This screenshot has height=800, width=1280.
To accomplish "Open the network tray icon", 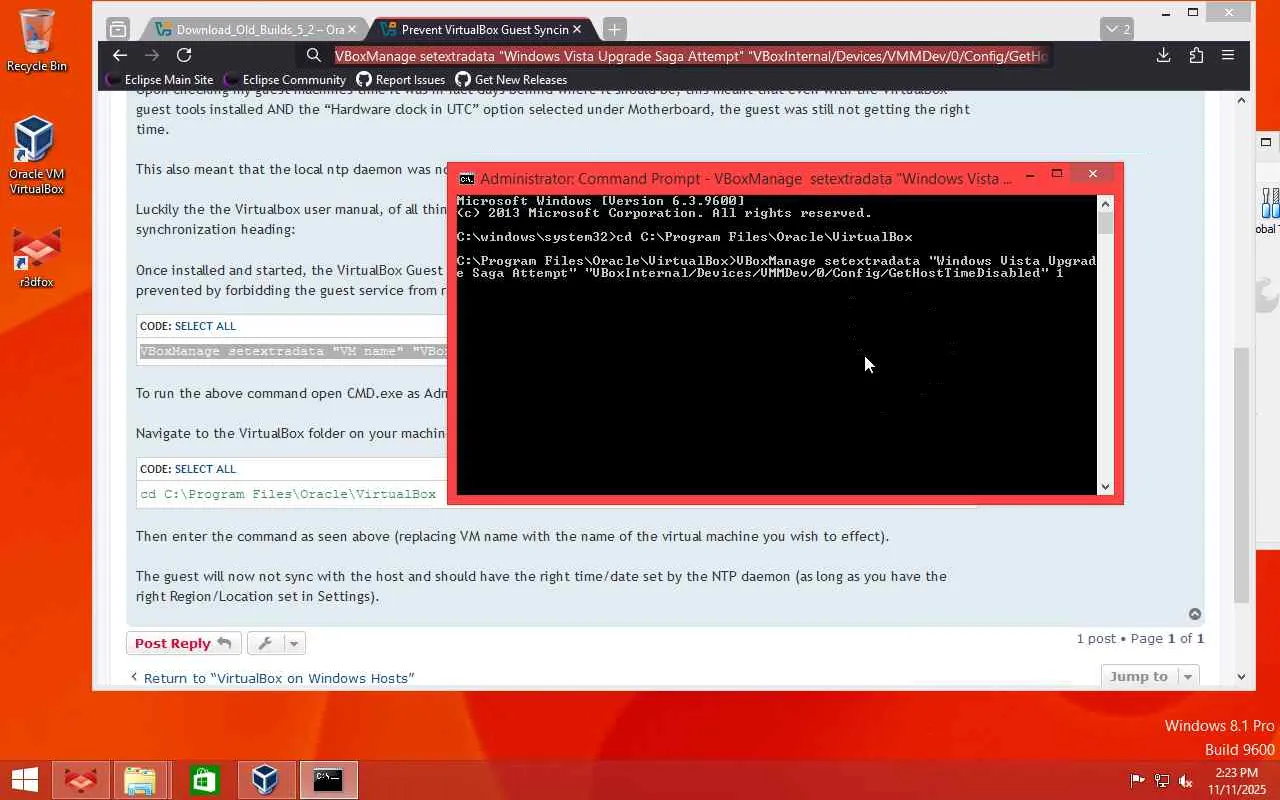I will pos(1162,780).
